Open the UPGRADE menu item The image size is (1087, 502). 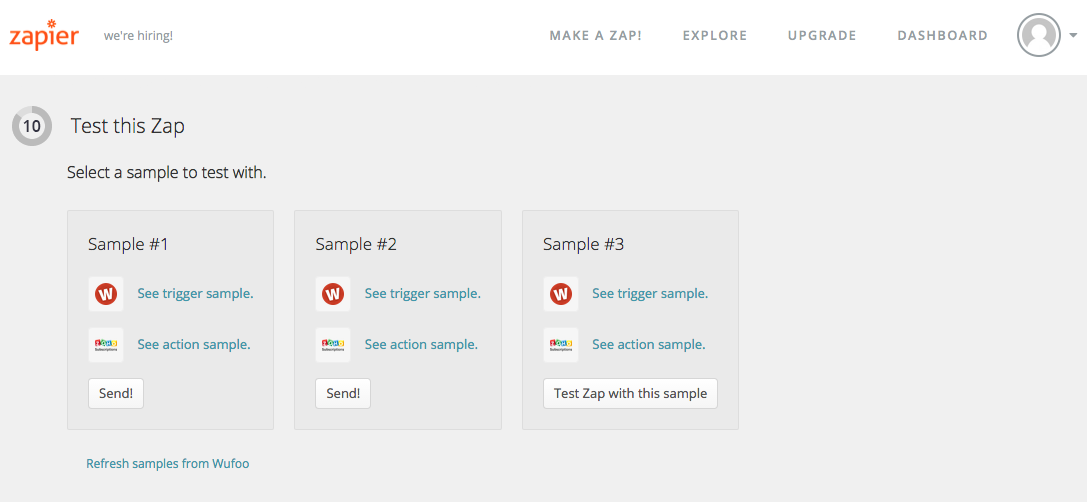(822, 36)
